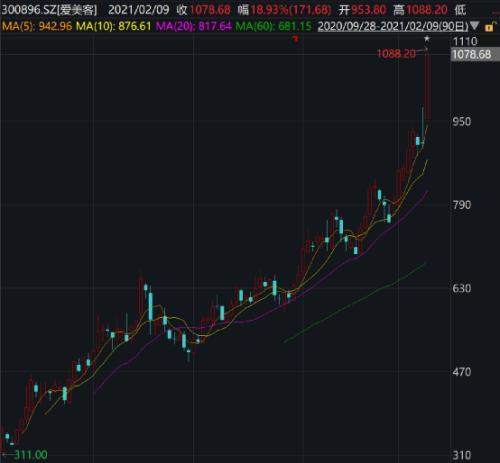Click the date 2021/02/09 in header
This screenshot has height=463, width=500.
point(138,10)
